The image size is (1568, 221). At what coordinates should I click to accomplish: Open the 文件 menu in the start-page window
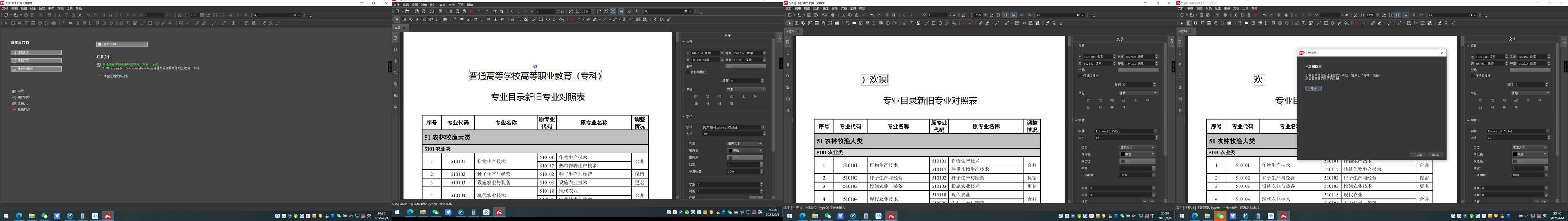coord(5,9)
